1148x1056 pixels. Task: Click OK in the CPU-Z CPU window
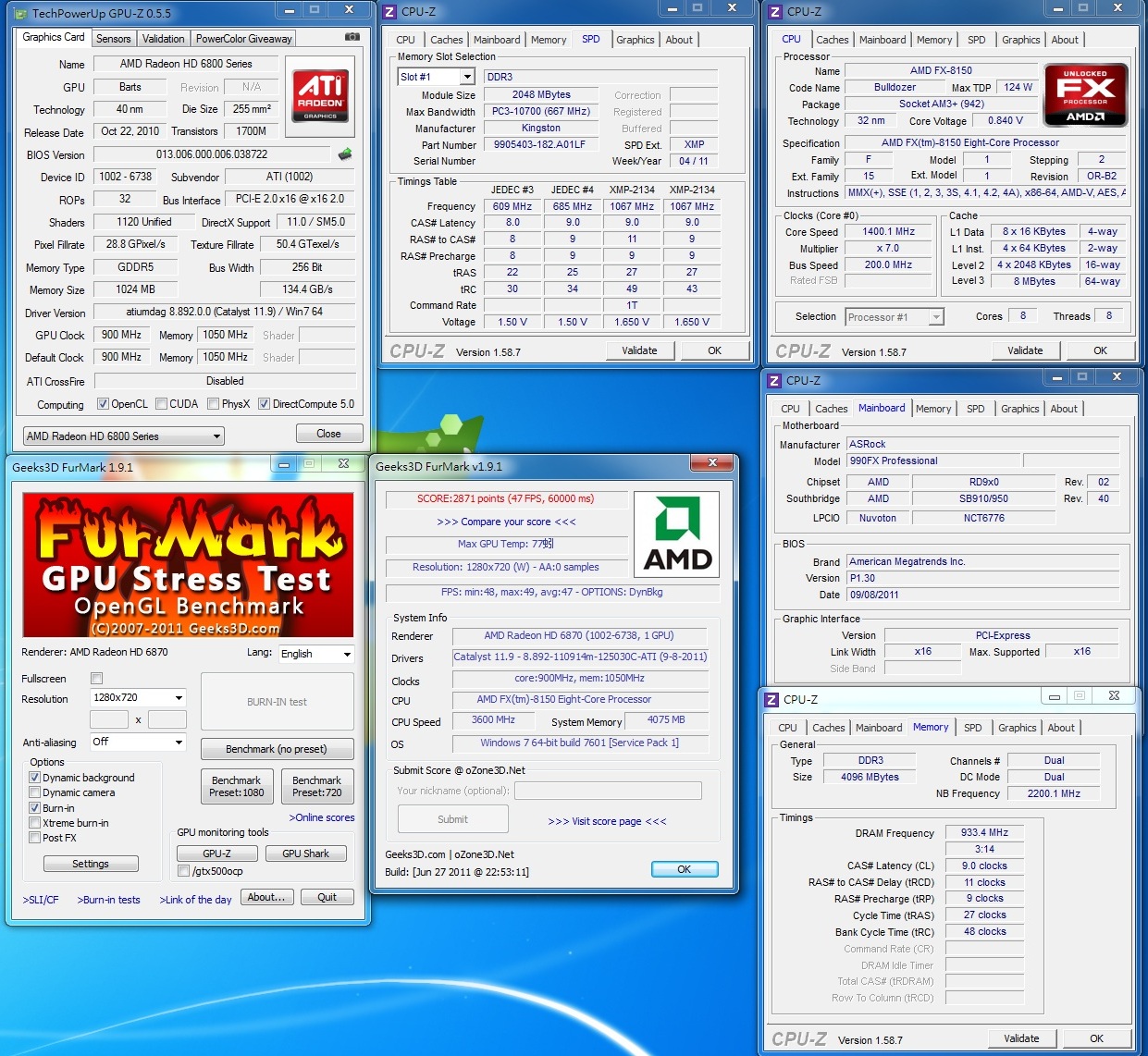point(1100,350)
